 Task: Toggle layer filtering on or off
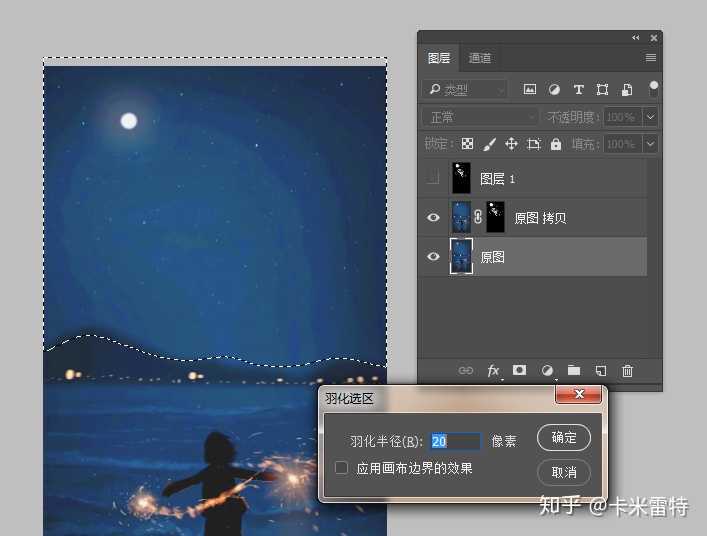653,87
